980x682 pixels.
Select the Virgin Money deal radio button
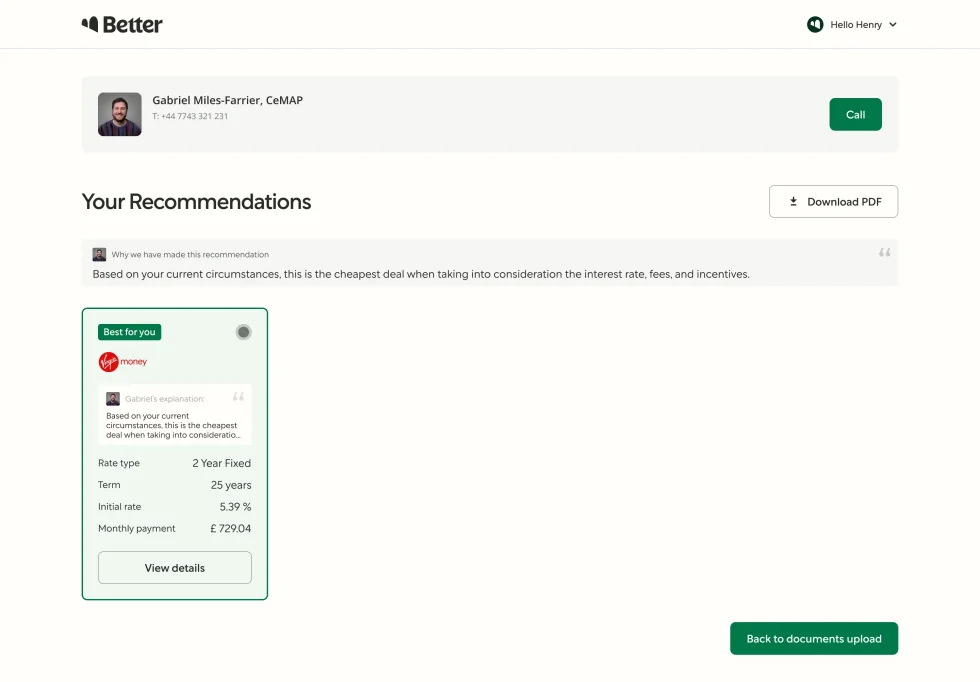pos(244,332)
